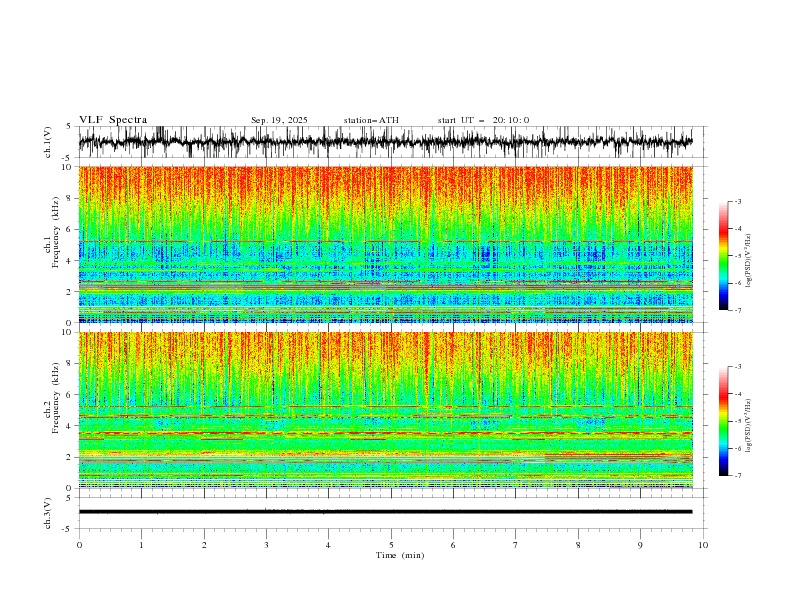Click the ch.1 color bar "-3" tick label
Image resolution: width=792 pixels, height=612 pixels.
coord(738,201)
